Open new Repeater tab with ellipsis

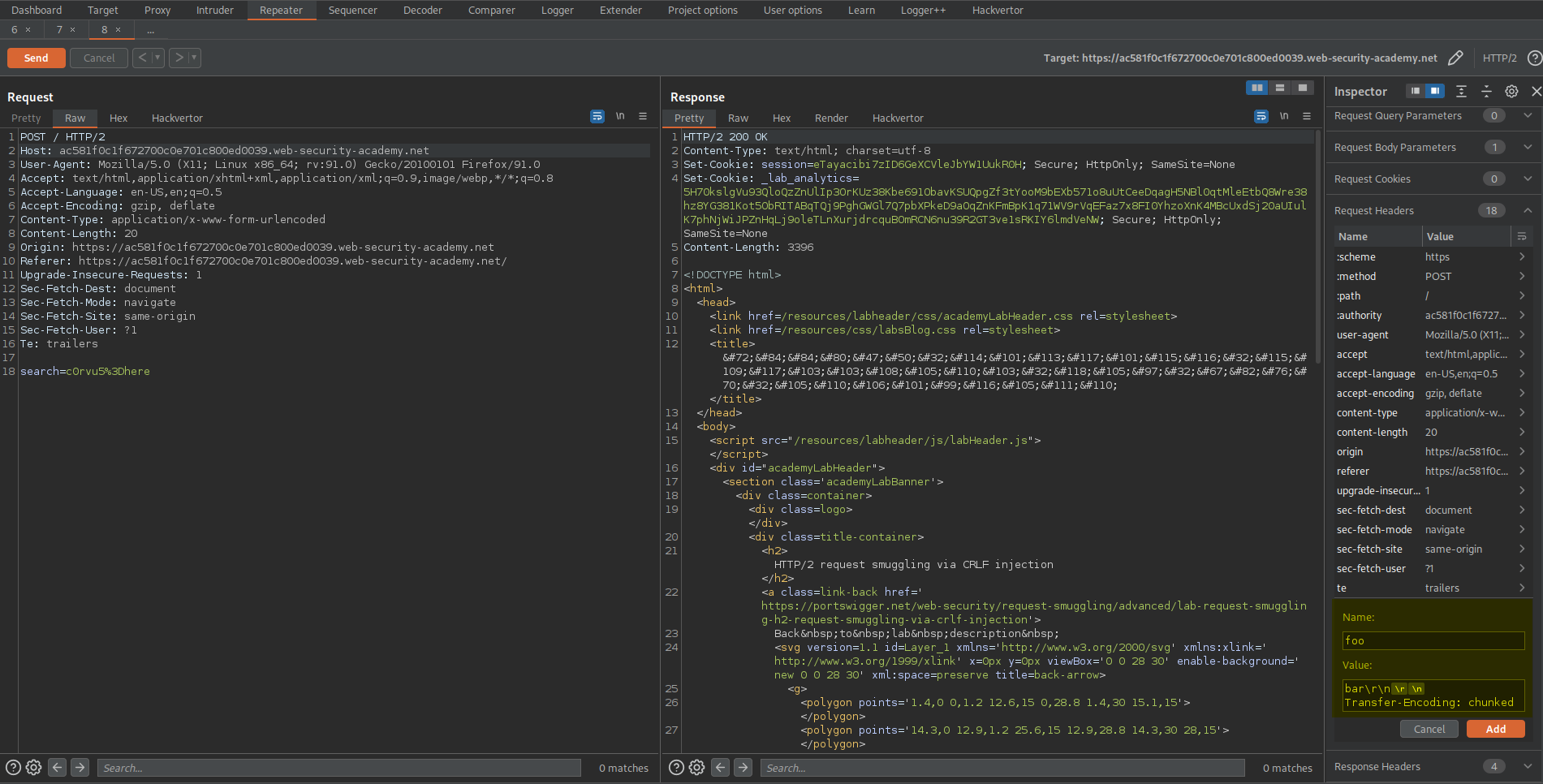pyautogui.click(x=151, y=29)
